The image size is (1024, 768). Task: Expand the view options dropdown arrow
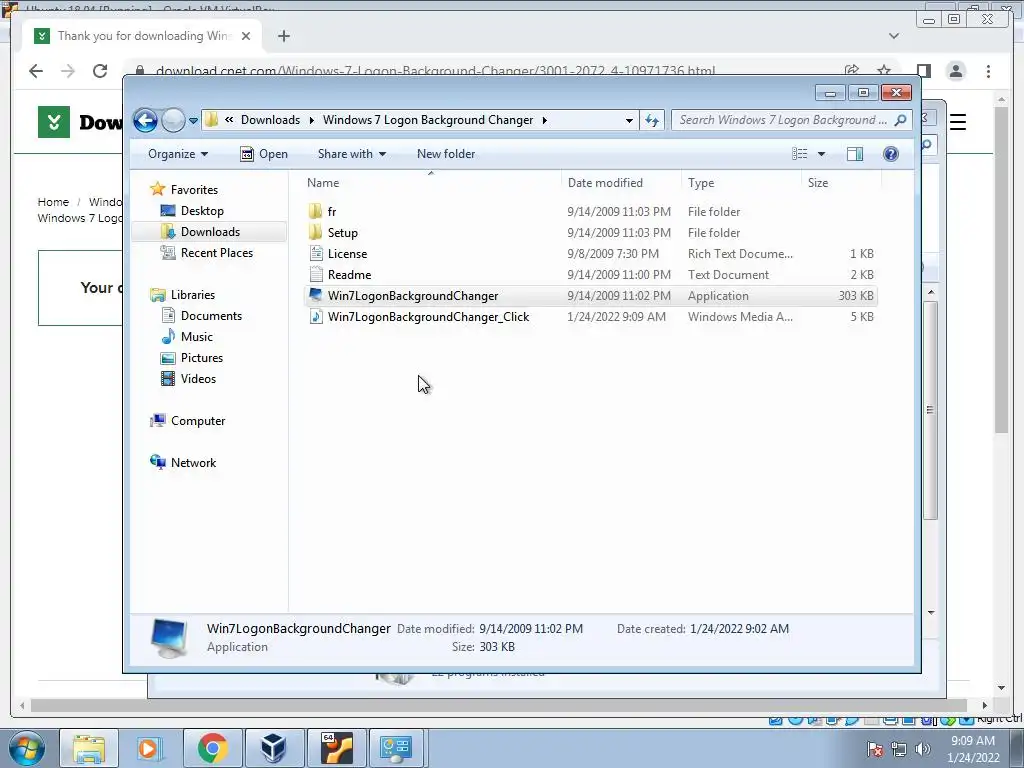[822, 154]
